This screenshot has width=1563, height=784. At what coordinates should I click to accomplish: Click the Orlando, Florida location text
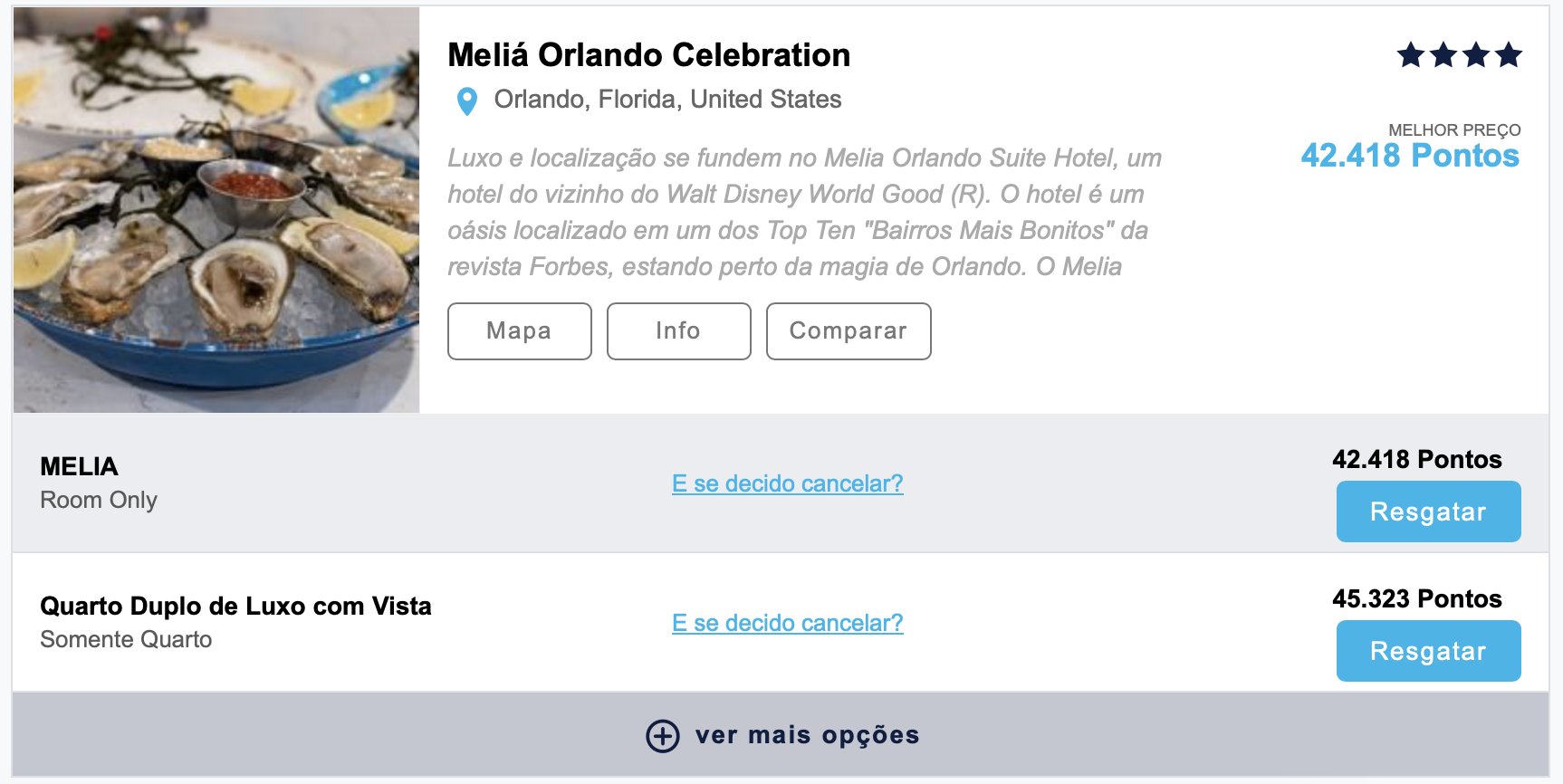point(668,100)
